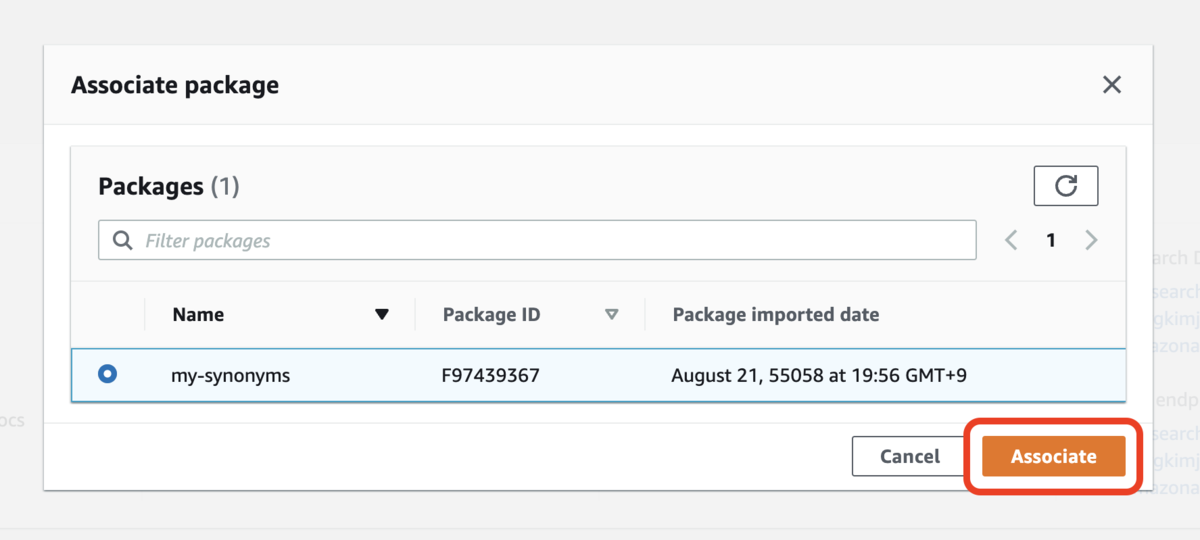Go to the next page of packages
The image size is (1200, 540).
(1091, 240)
